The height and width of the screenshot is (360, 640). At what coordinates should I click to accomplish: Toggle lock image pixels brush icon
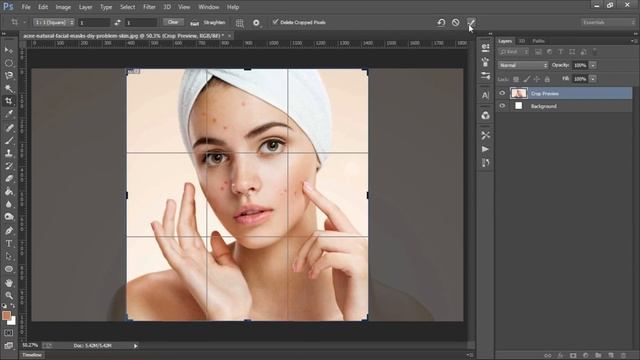527,79
